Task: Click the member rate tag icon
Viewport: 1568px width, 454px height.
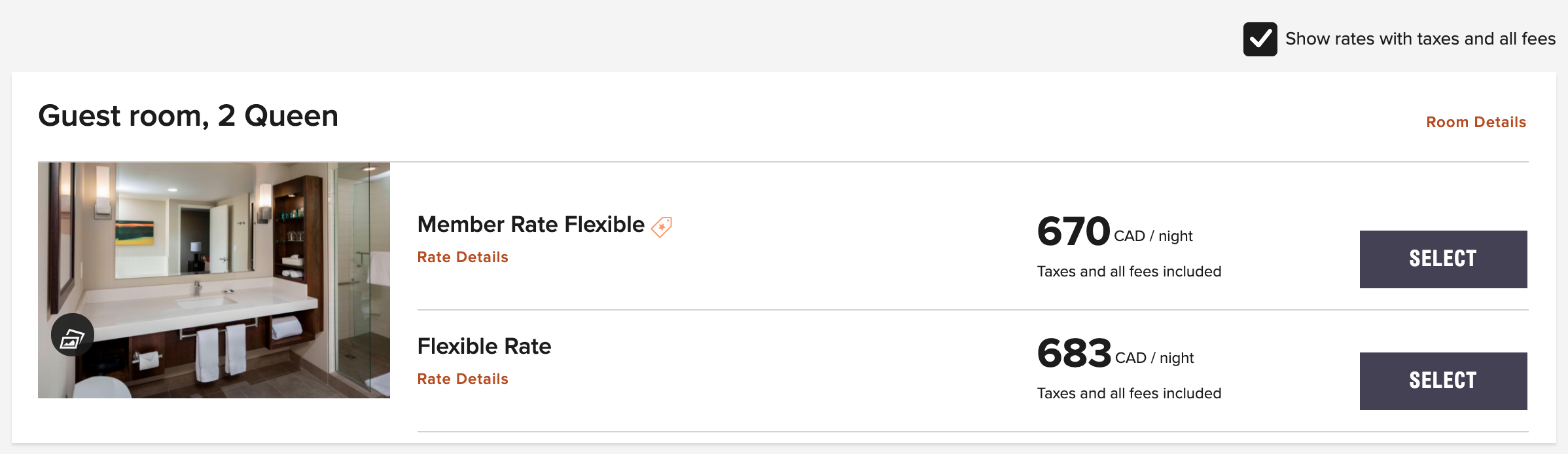Action: point(662,227)
